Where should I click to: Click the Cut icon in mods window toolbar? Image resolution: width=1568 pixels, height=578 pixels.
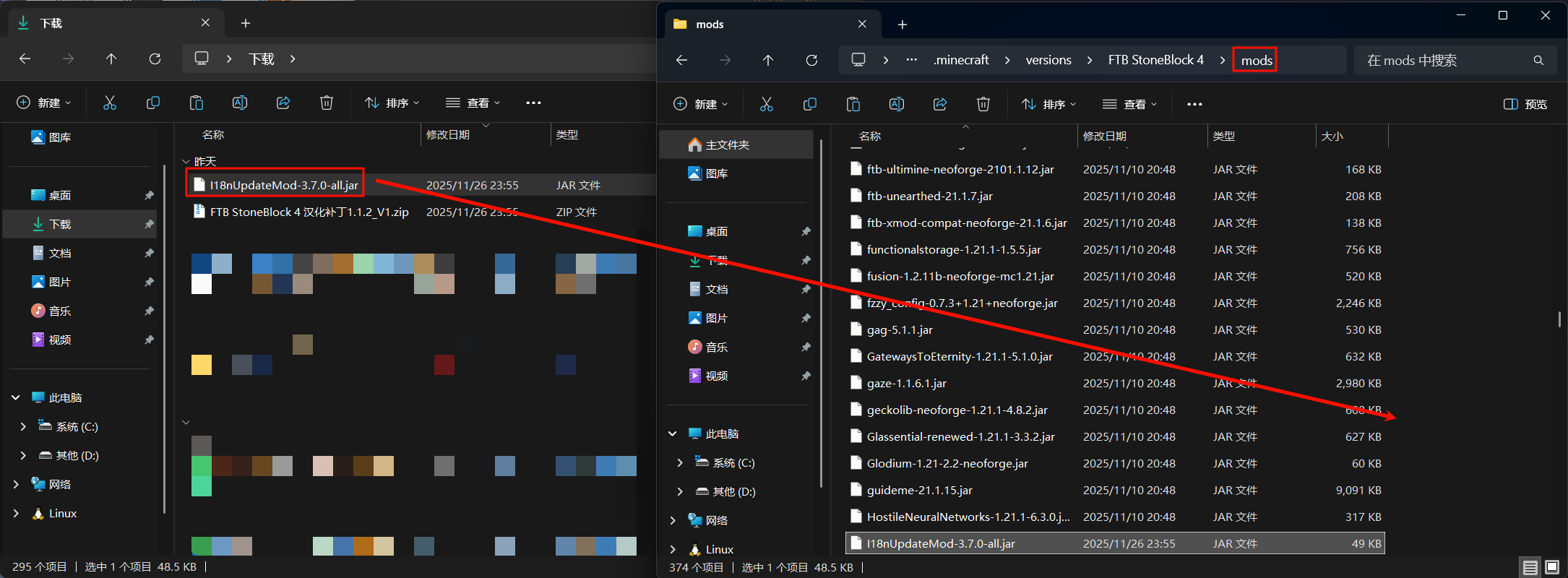pos(767,104)
